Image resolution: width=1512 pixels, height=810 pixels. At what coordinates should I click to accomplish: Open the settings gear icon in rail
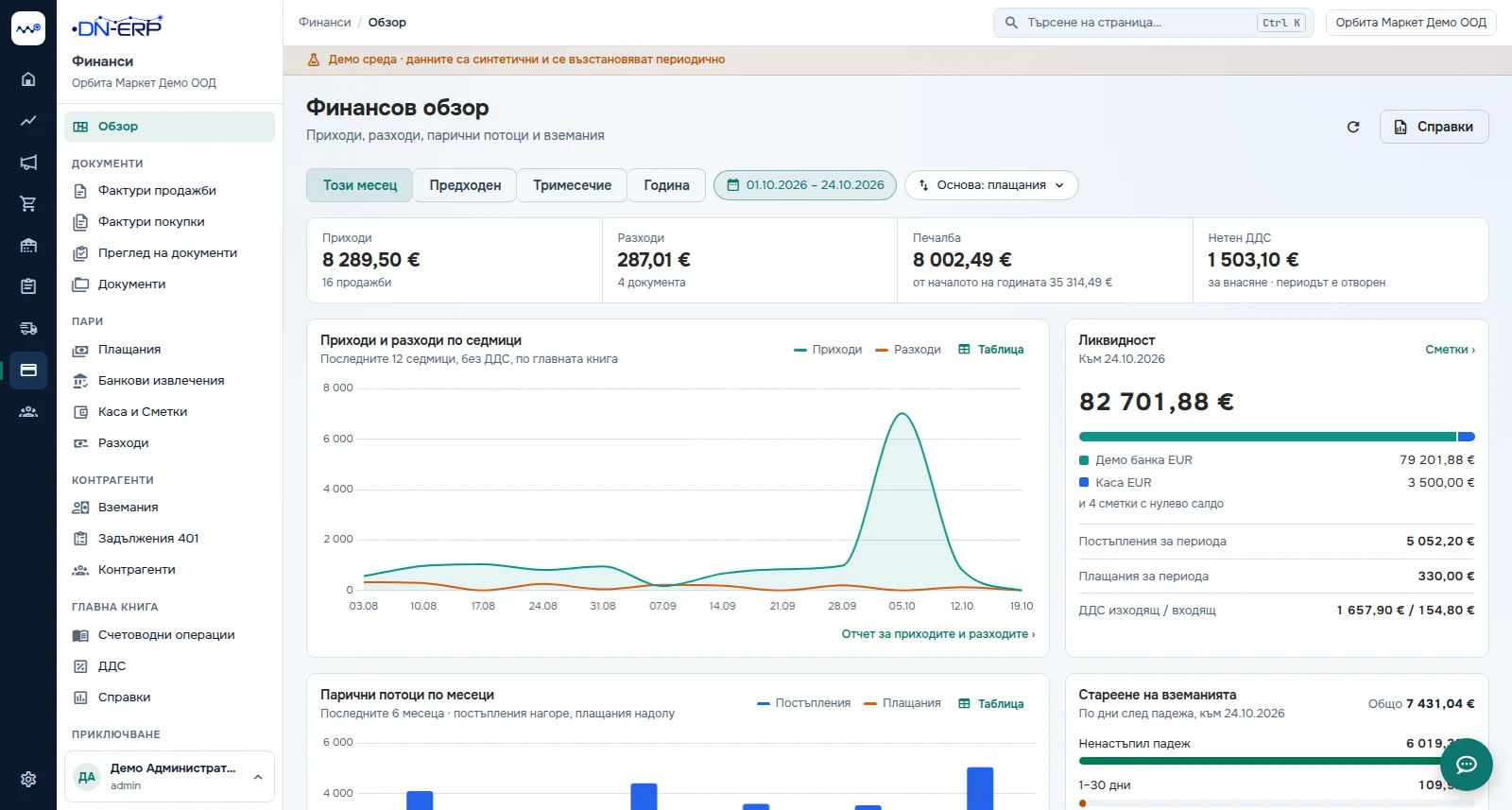tap(28, 779)
